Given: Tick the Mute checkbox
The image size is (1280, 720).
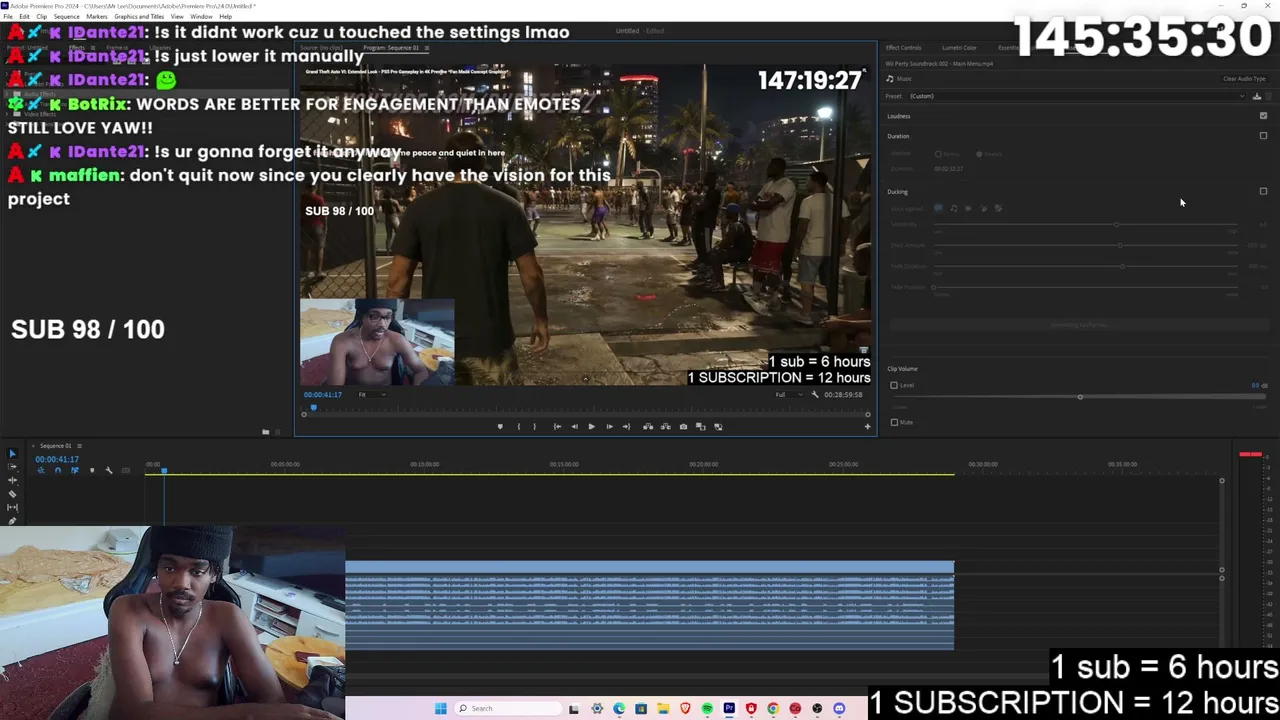Looking at the screenshot, I should pyautogui.click(x=894, y=422).
